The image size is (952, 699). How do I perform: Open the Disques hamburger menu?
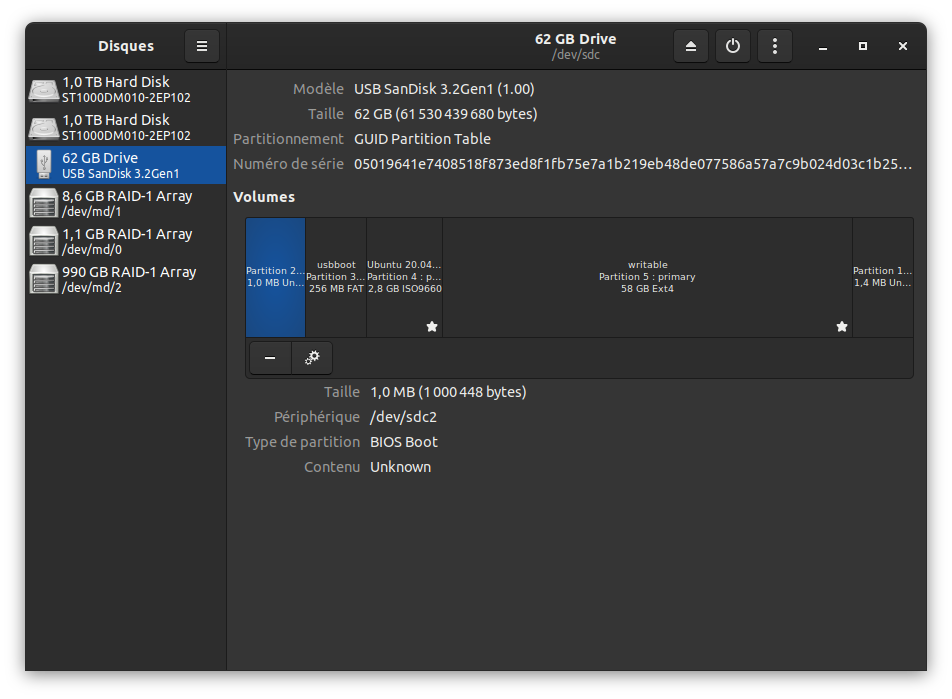pyautogui.click(x=202, y=46)
